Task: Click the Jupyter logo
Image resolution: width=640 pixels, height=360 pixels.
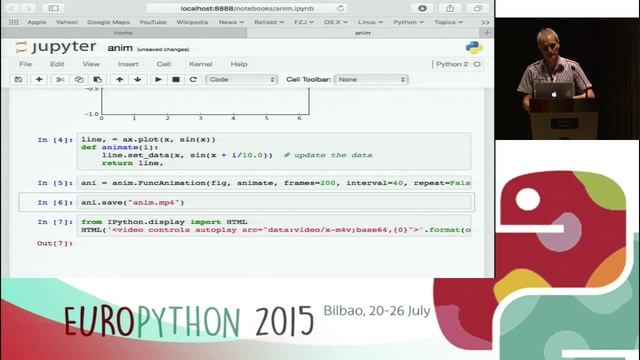Action: [x=56, y=47]
